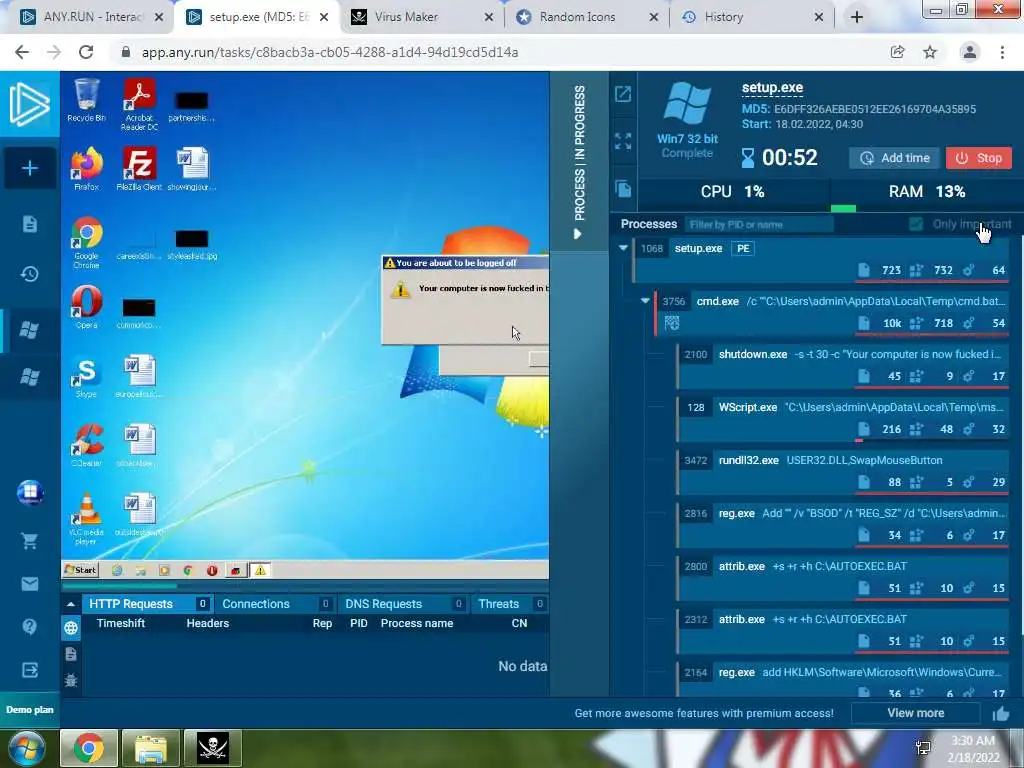Click the process list scrollbar

click(1020, 434)
